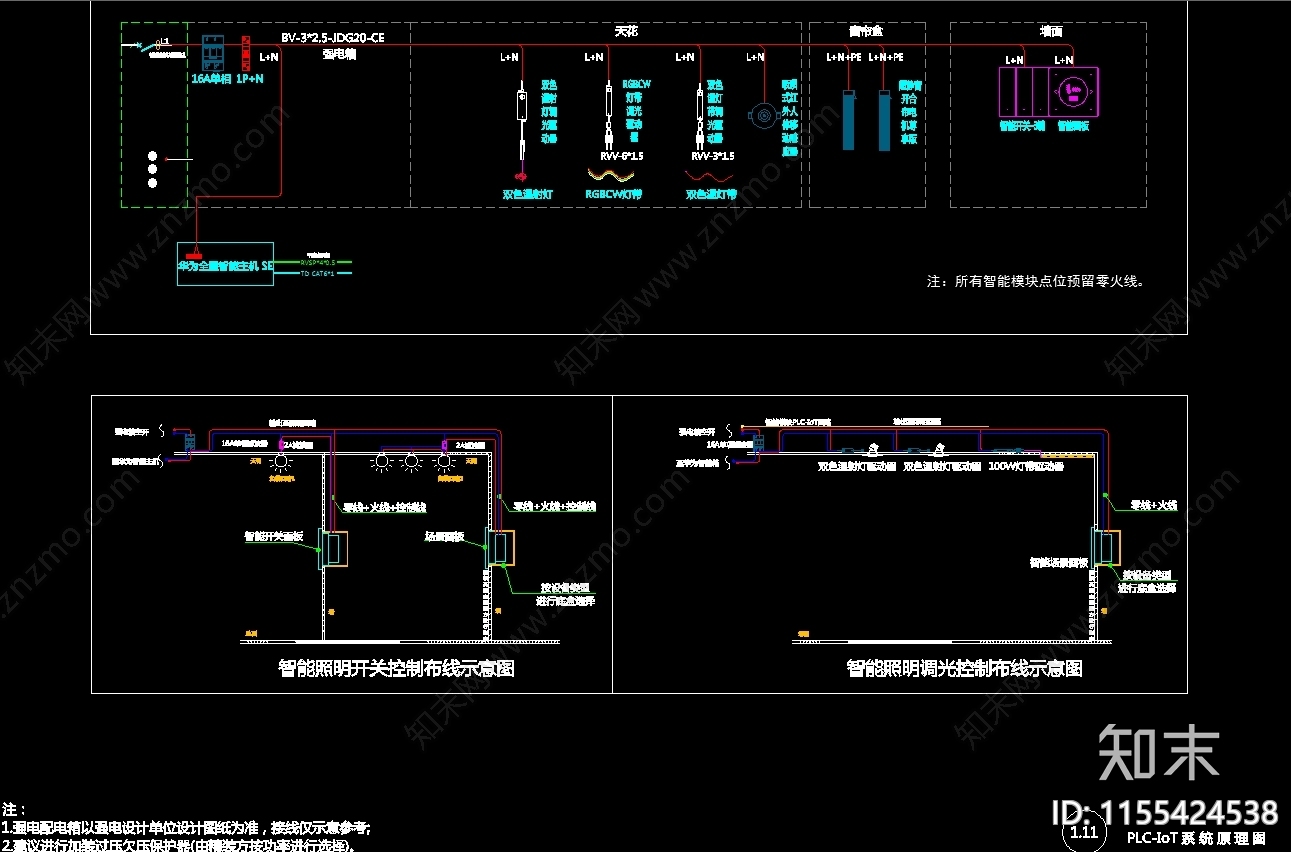Image resolution: width=1291 pixels, height=852 pixels.
Task: Select the RGBCW灯带 caption
Action: [613, 194]
